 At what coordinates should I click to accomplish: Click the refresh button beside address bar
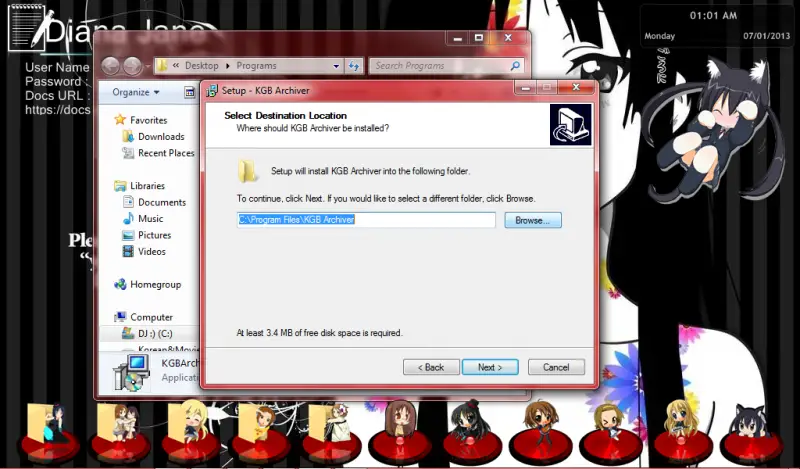click(353, 66)
